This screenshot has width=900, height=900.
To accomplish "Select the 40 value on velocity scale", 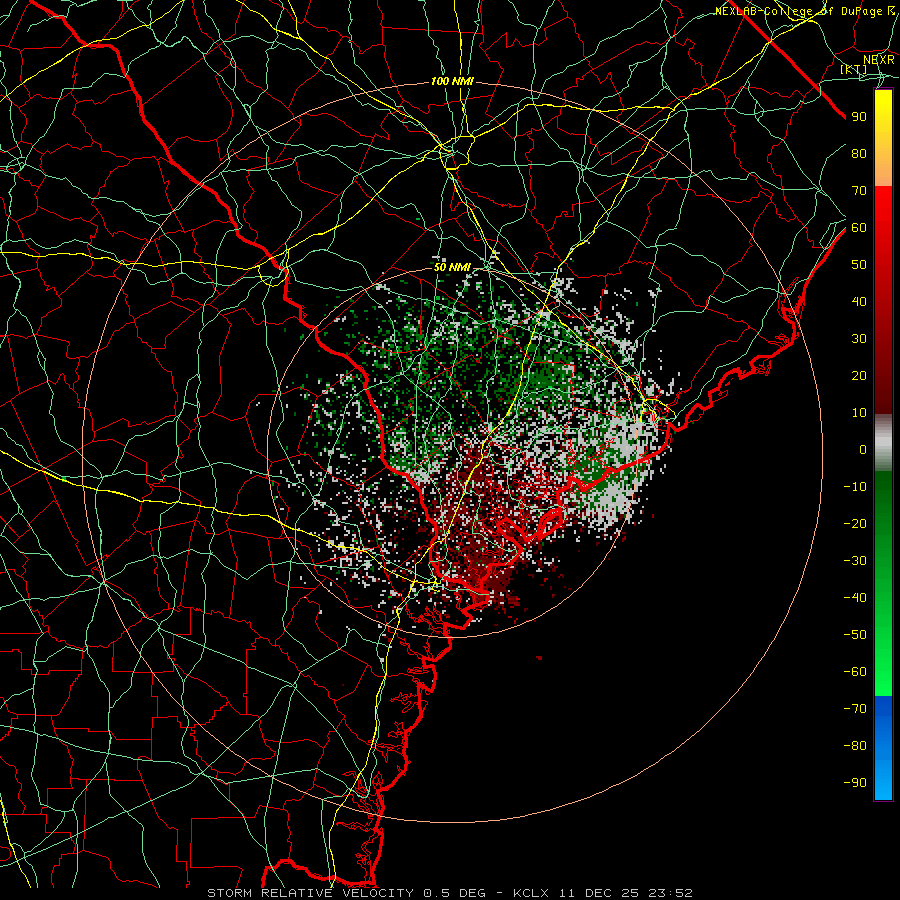I will (859, 301).
